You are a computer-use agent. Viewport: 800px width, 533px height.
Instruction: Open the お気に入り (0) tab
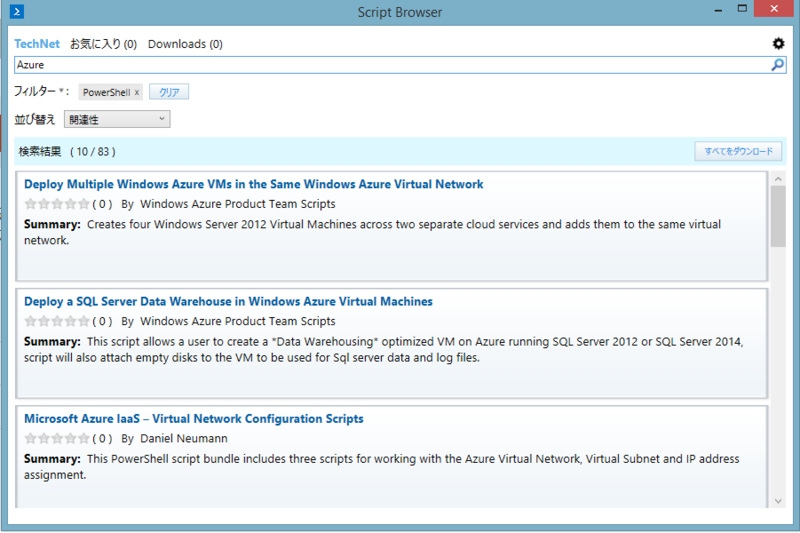tap(104, 44)
